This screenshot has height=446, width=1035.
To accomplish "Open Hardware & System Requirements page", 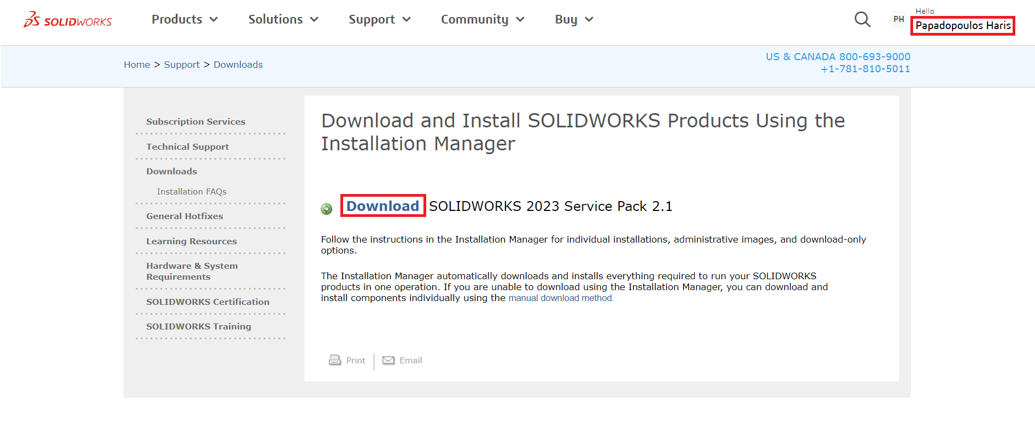I will click(192, 271).
